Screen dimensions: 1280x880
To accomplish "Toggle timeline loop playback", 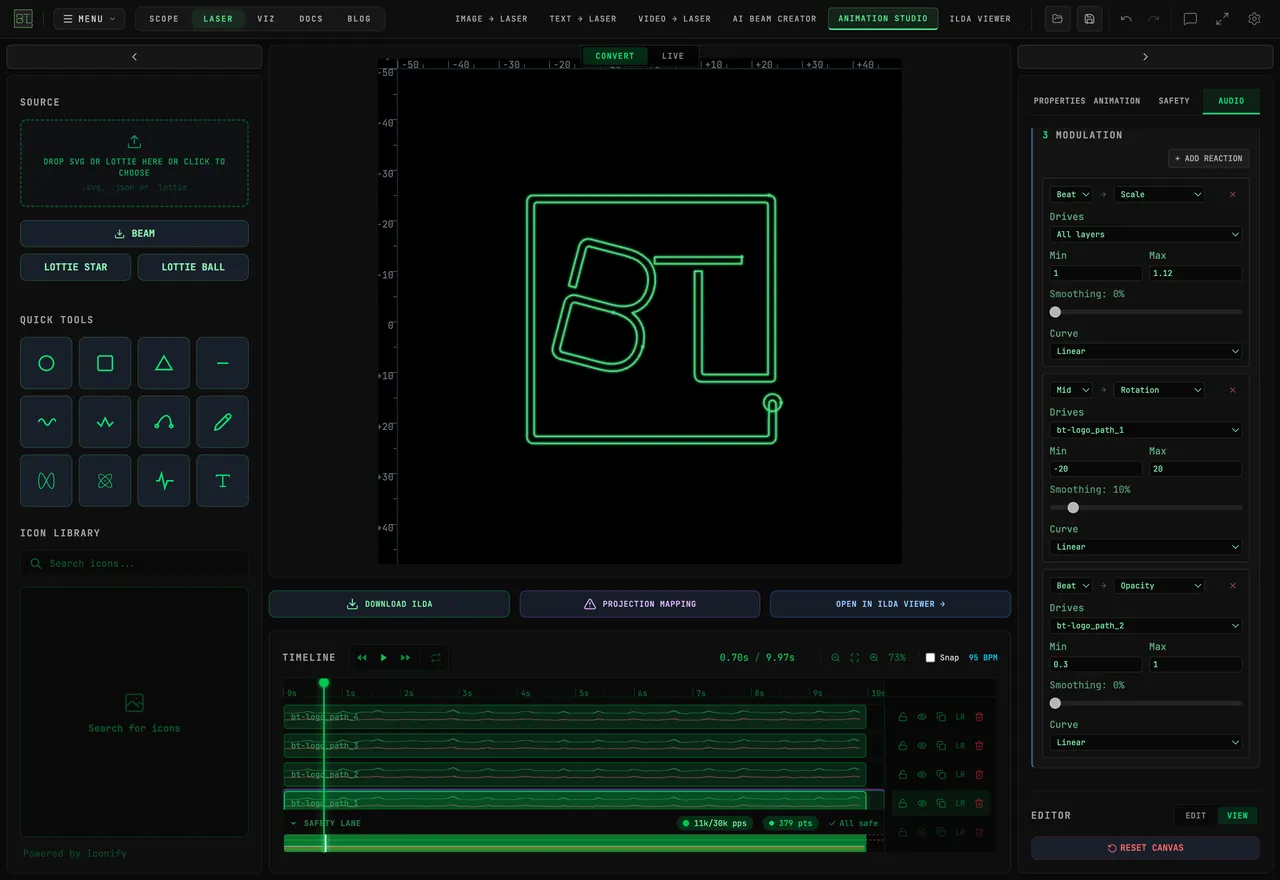I will 436,657.
